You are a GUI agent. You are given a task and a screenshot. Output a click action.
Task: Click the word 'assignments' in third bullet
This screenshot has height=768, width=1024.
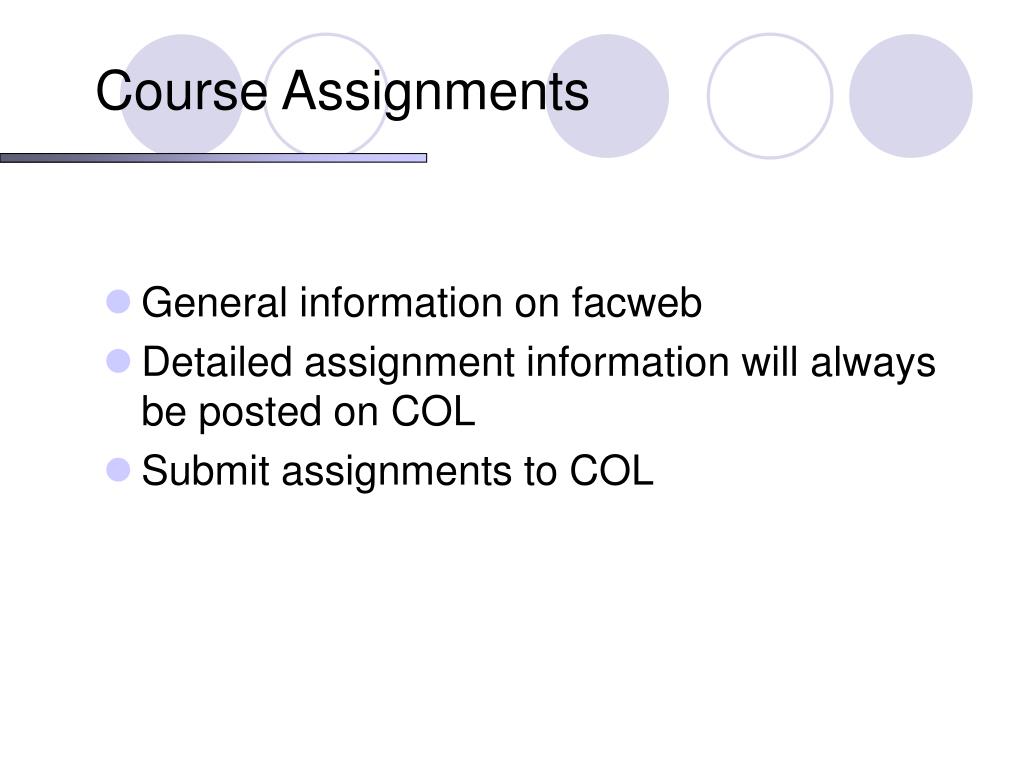[x=396, y=473]
